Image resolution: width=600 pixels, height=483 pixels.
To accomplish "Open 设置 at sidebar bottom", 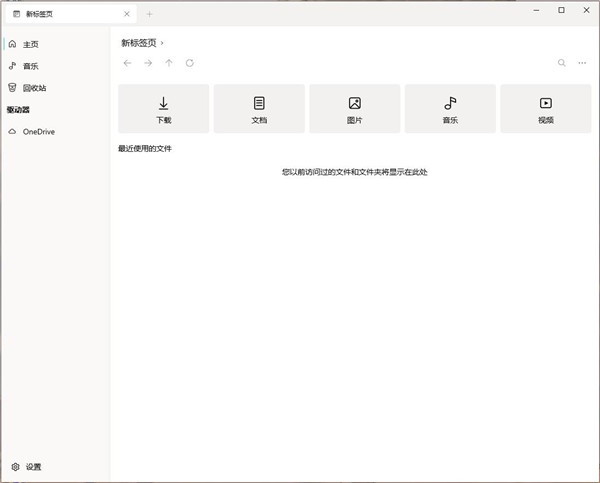I will pyautogui.click(x=56, y=467).
